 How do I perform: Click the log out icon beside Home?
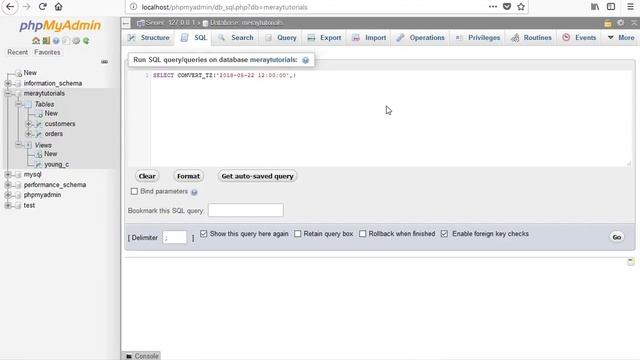(x=46, y=41)
